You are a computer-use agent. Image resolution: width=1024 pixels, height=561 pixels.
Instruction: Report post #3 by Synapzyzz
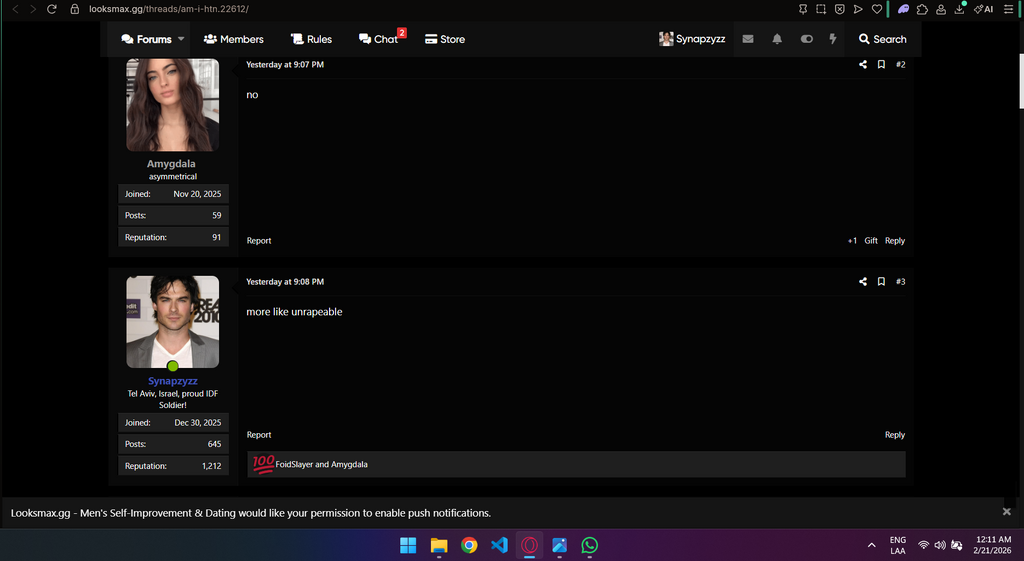[259, 435]
